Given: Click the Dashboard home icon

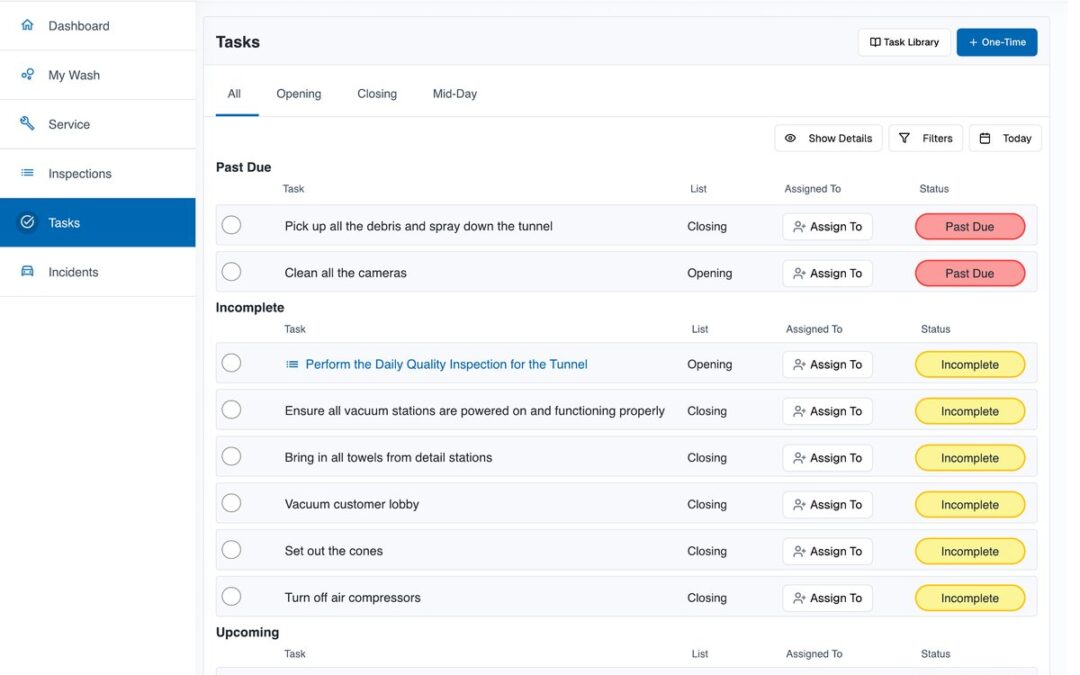Looking at the screenshot, I should 27,25.
